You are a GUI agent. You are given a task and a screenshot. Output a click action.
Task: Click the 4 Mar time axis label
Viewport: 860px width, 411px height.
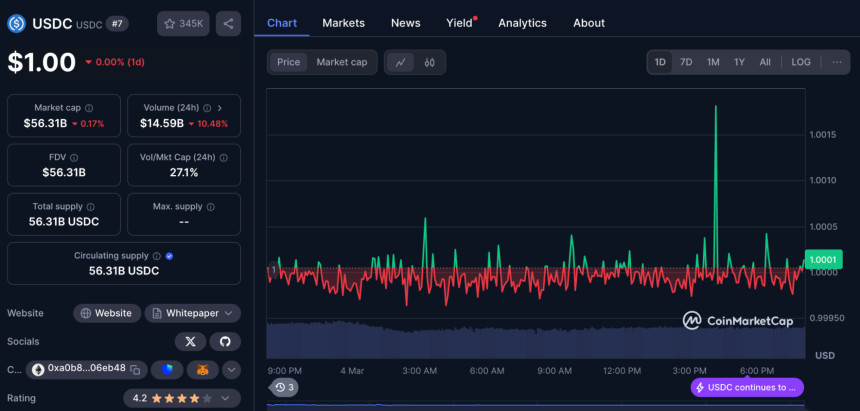pos(352,371)
